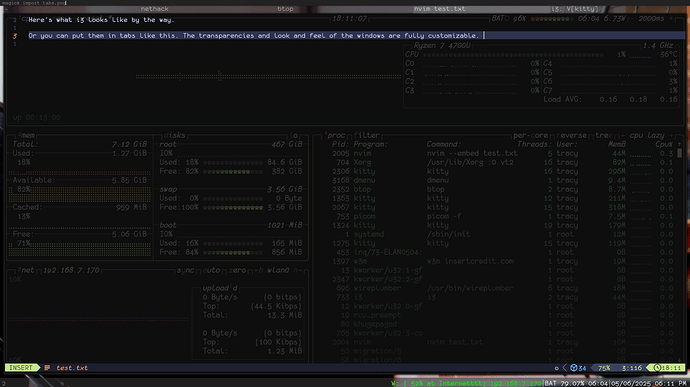690x387 pixels.
Task: Toggle the disks panel label in btop behind
Action: pos(174,135)
